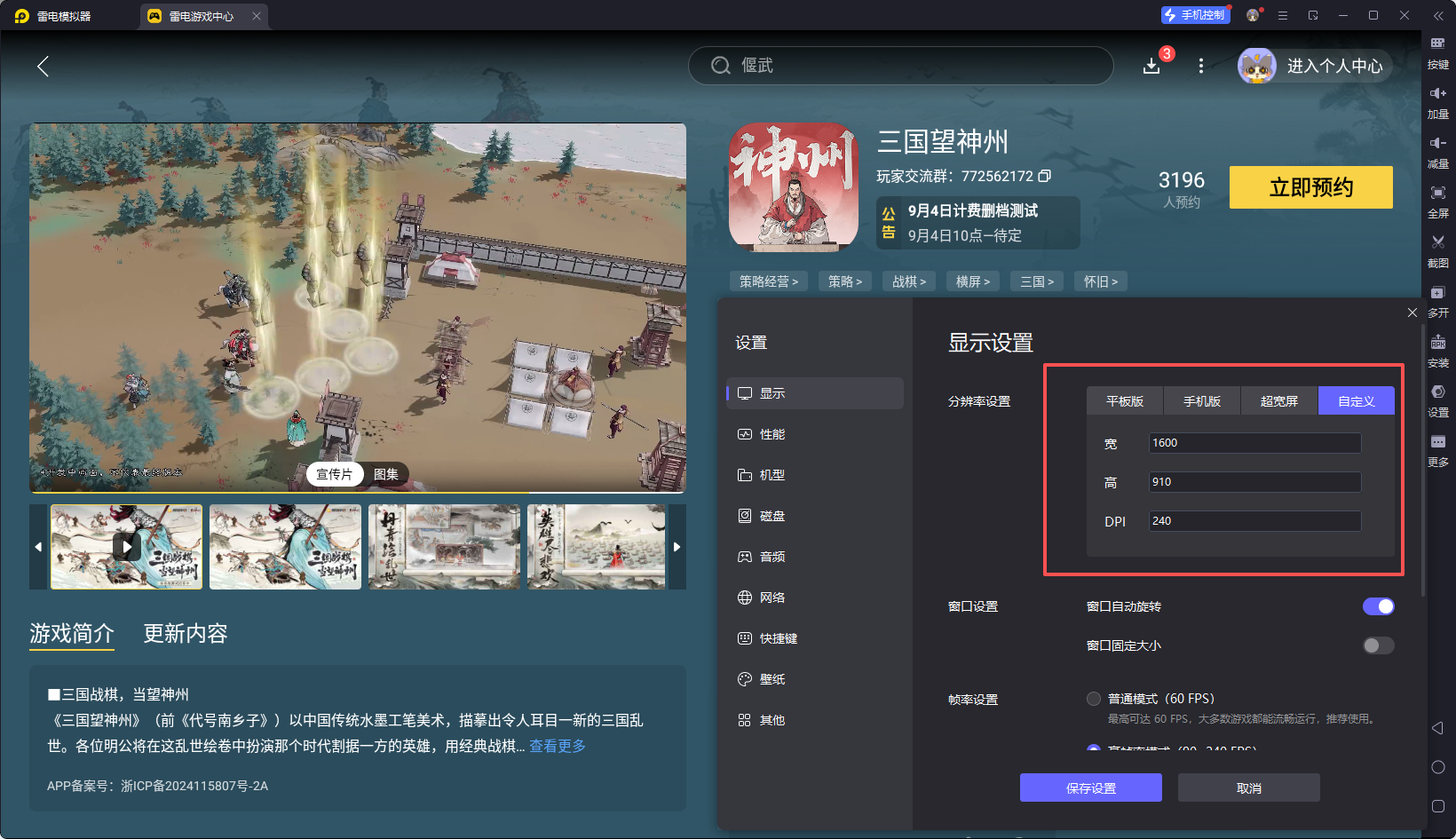The image size is (1456, 839).
Task: Choose the 自定义 resolution tab
Action: (x=1357, y=401)
